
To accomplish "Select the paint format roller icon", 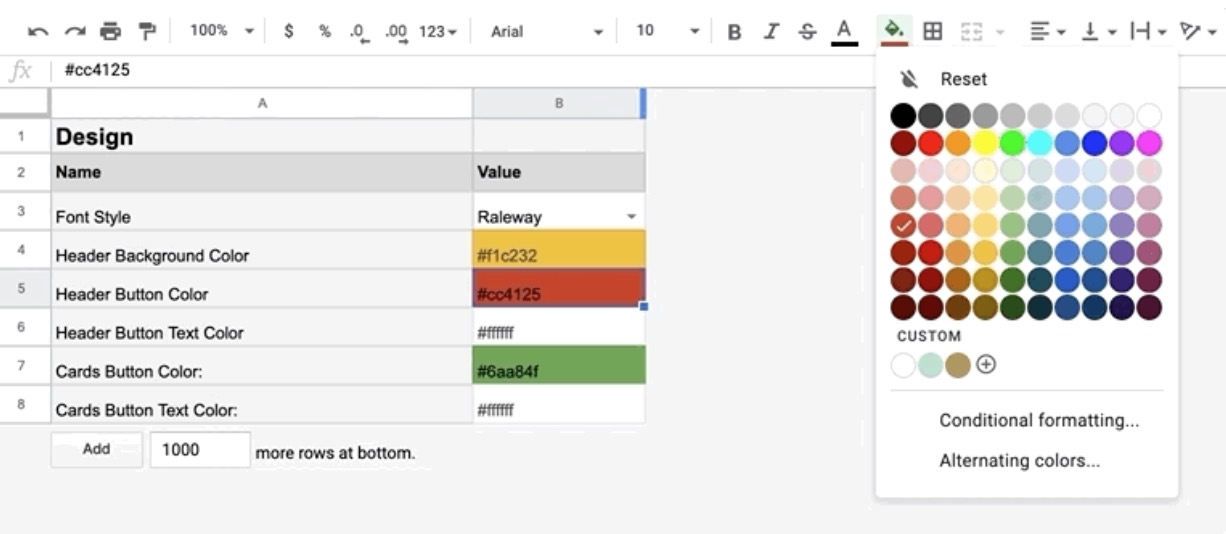I will (x=147, y=32).
